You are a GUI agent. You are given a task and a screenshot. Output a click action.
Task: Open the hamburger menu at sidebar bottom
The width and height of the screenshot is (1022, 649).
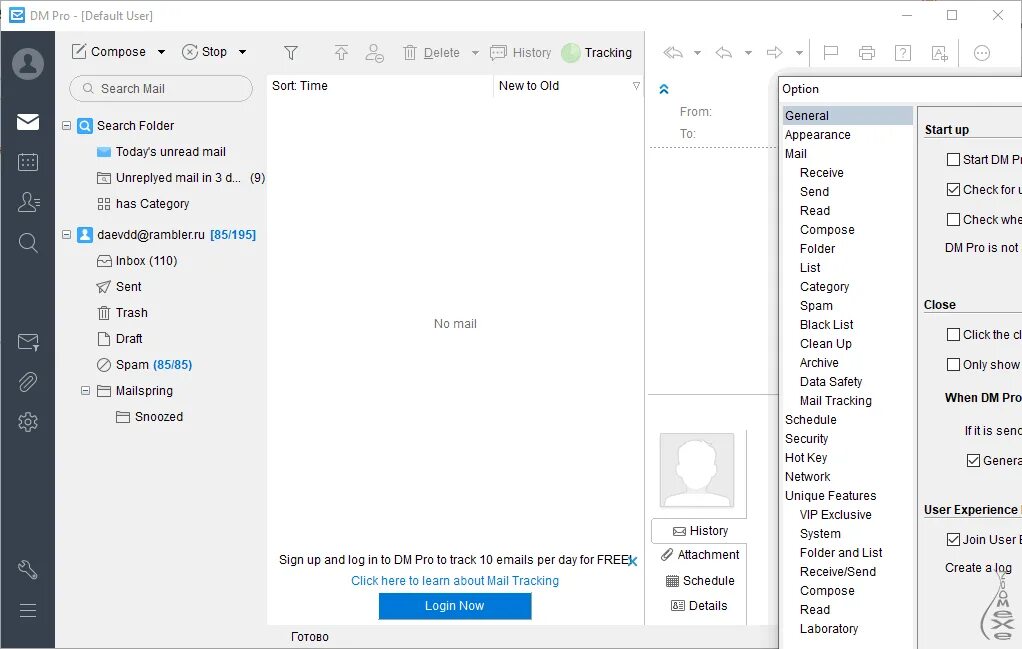(x=28, y=611)
